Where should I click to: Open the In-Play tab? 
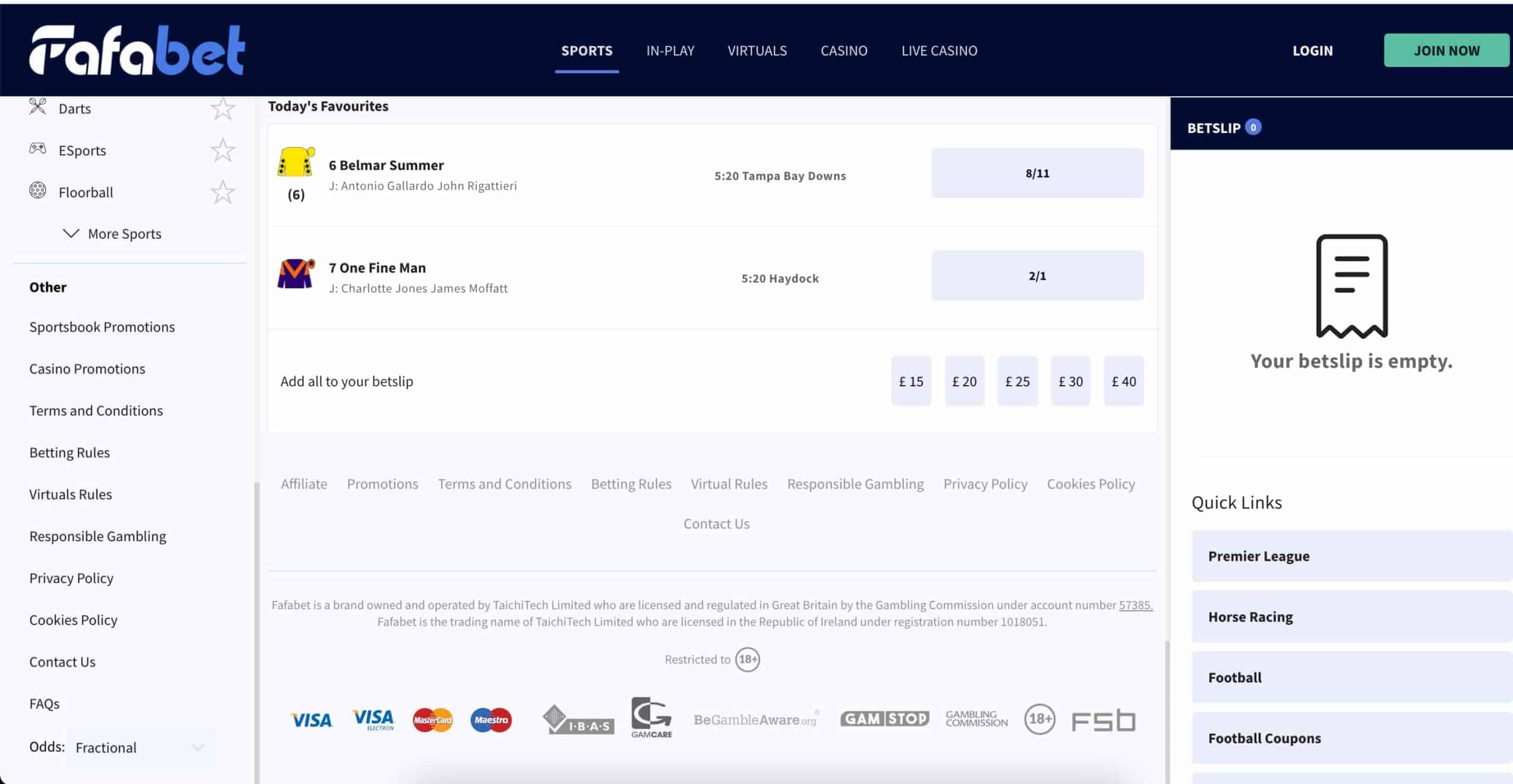(670, 51)
